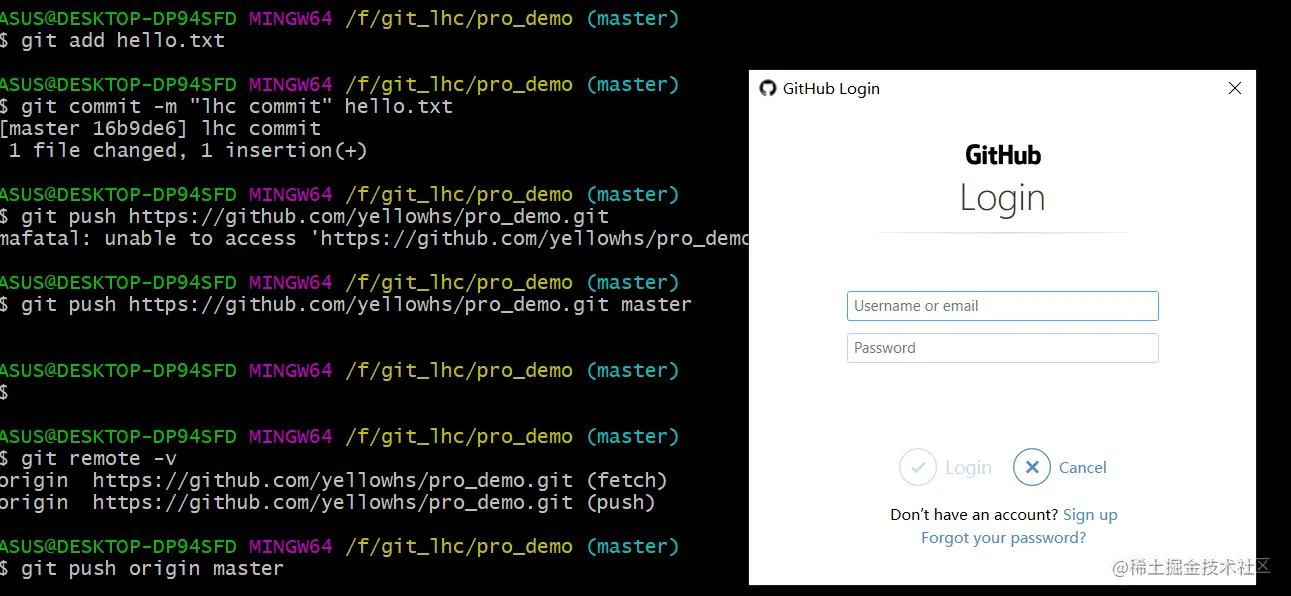The height and width of the screenshot is (596, 1291).
Task: Click the 'git push ... pro_demo.git master' command
Action: point(346,304)
